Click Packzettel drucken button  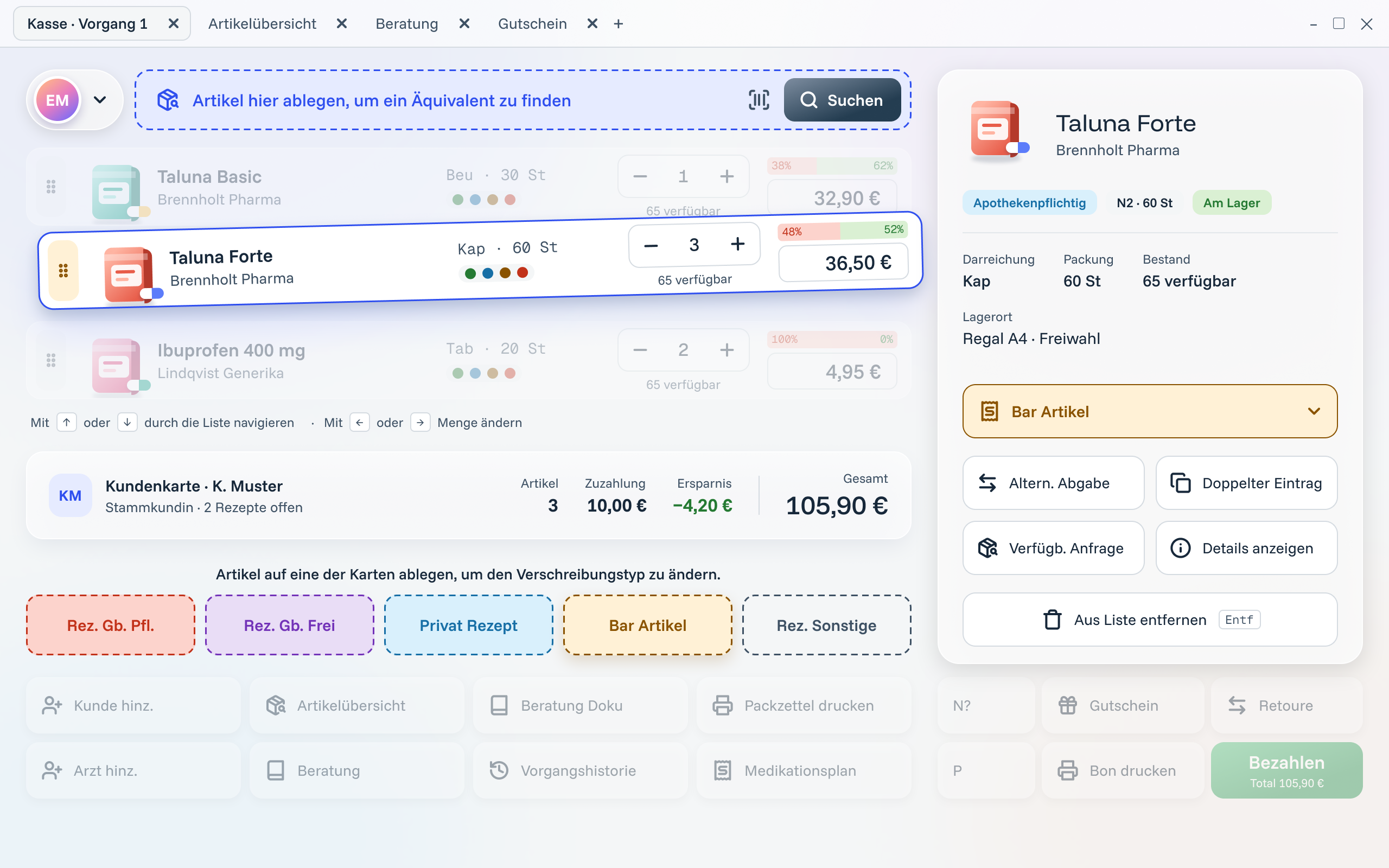pyautogui.click(x=804, y=705)
